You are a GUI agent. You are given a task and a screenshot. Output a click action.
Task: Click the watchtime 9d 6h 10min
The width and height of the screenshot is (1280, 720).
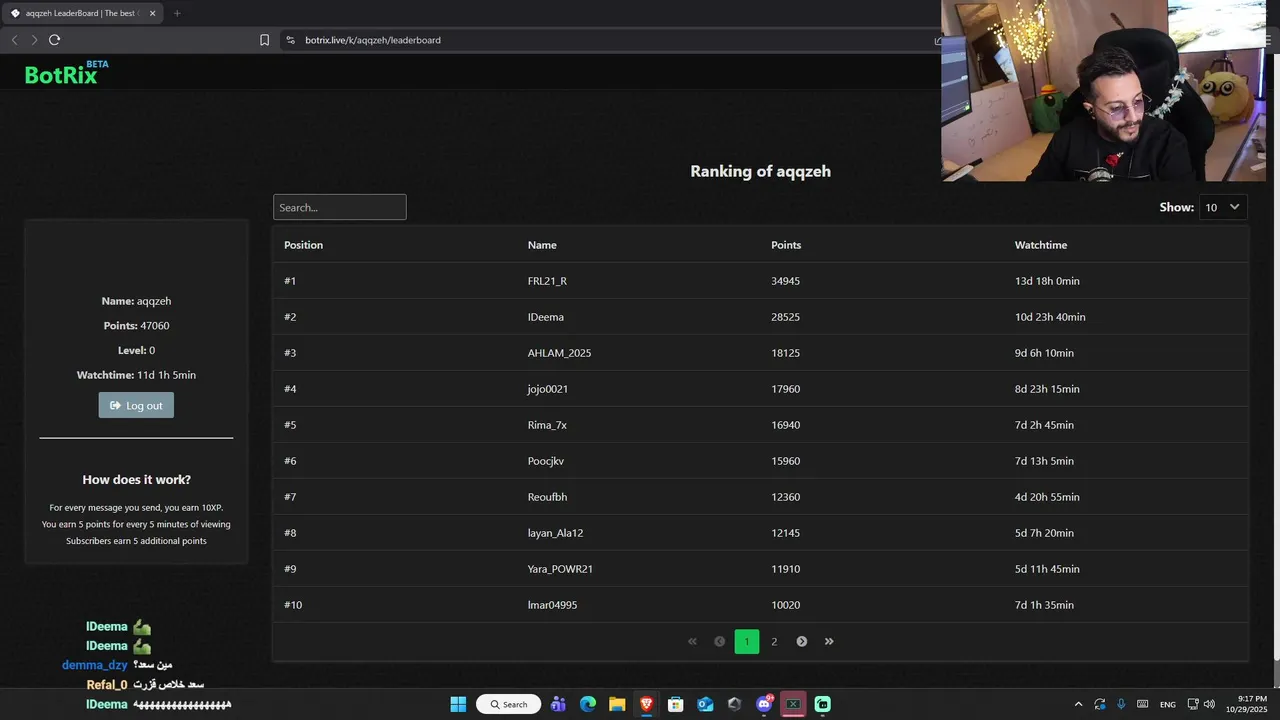point(1044,353)
